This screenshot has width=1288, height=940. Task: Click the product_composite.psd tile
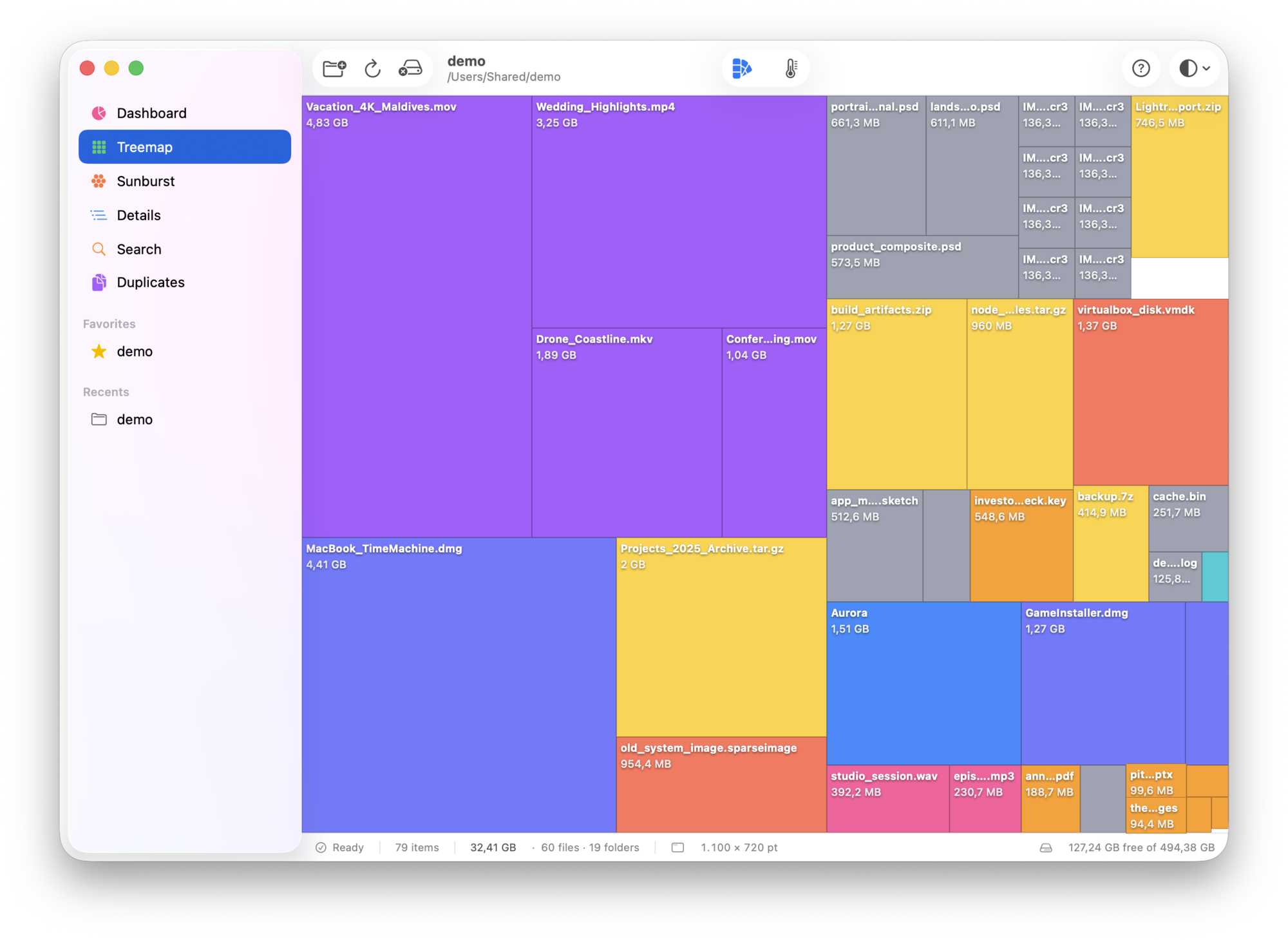(x=922, y=267)
